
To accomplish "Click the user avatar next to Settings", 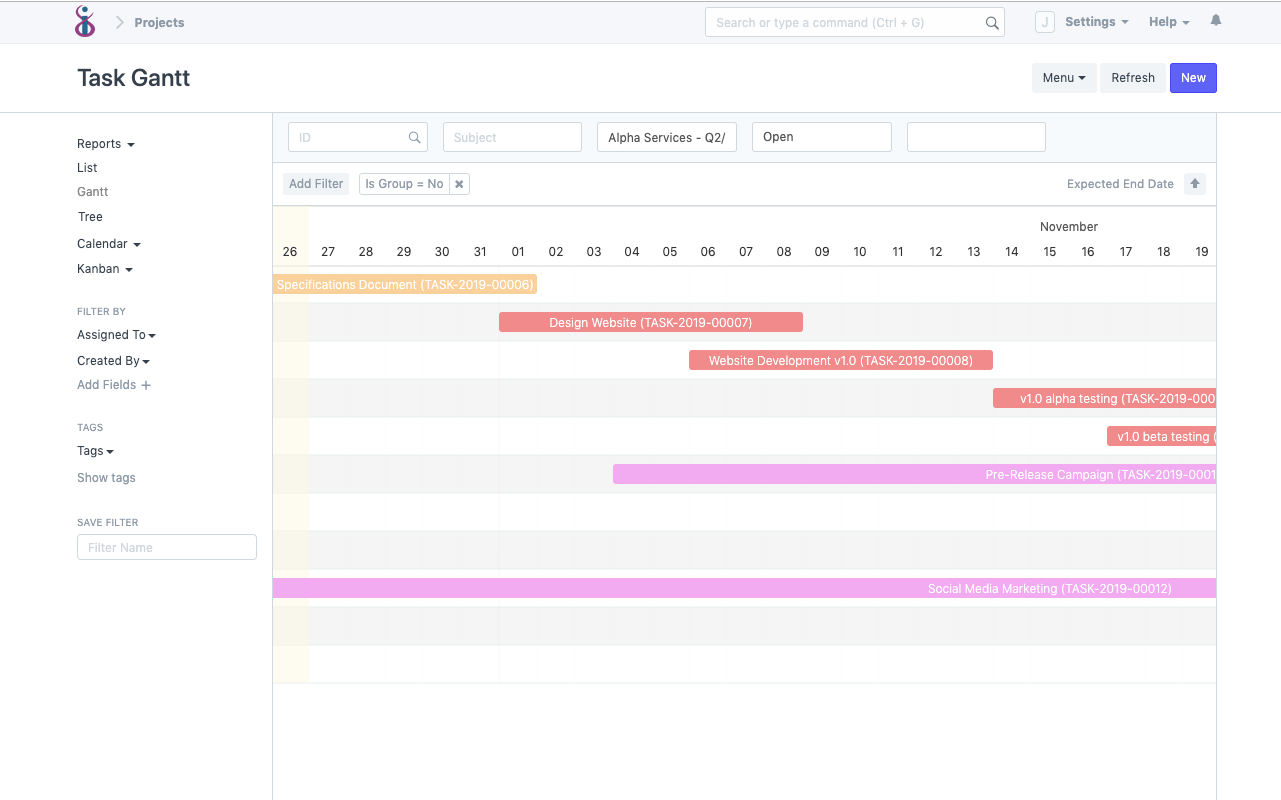I will click(x=1044, y=21).
